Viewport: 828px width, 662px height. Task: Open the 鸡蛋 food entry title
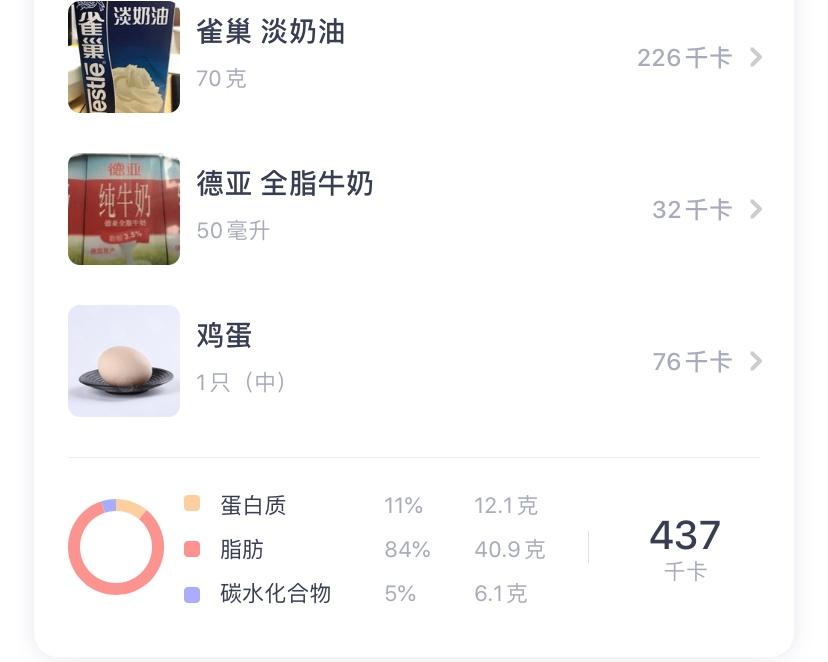224,336
